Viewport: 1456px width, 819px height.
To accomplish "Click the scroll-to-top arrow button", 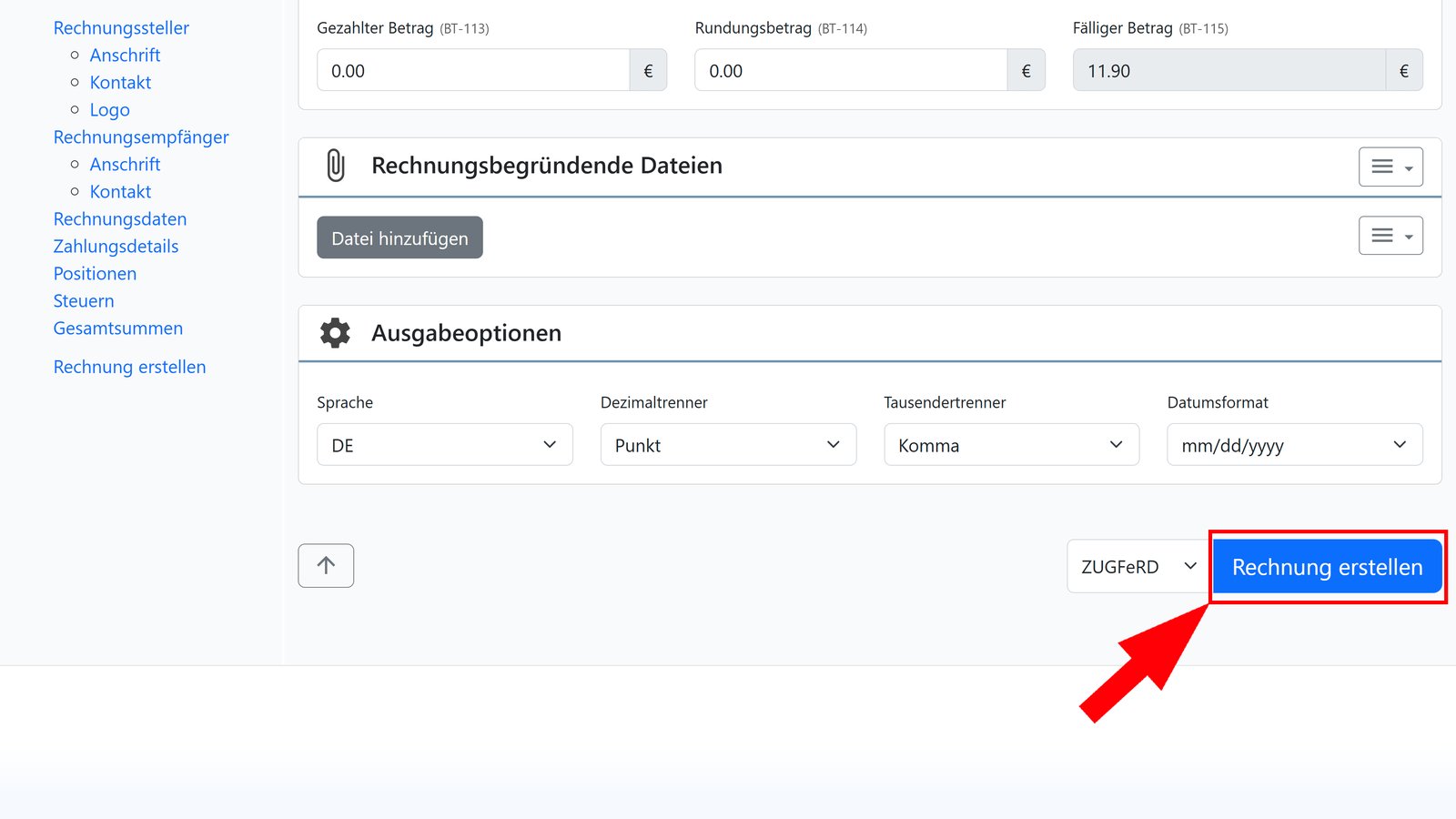I will coord(325,565).
